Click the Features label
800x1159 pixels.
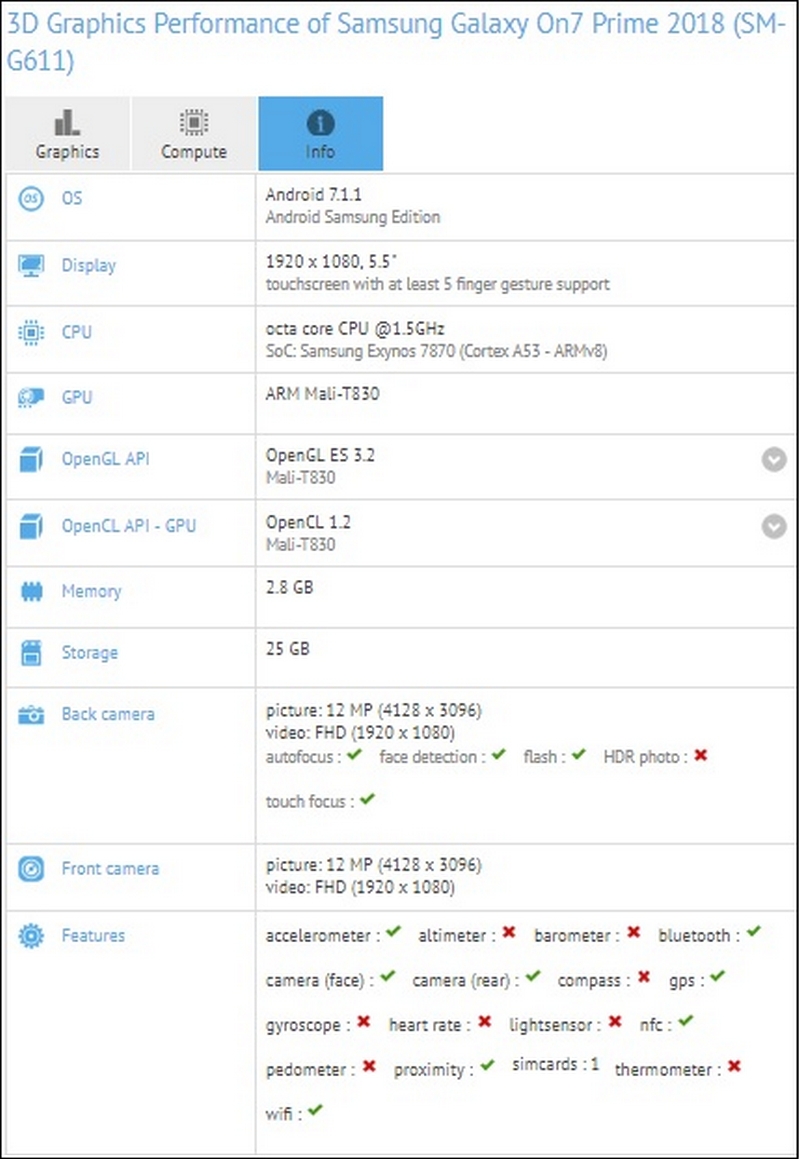tap(93, 935)
